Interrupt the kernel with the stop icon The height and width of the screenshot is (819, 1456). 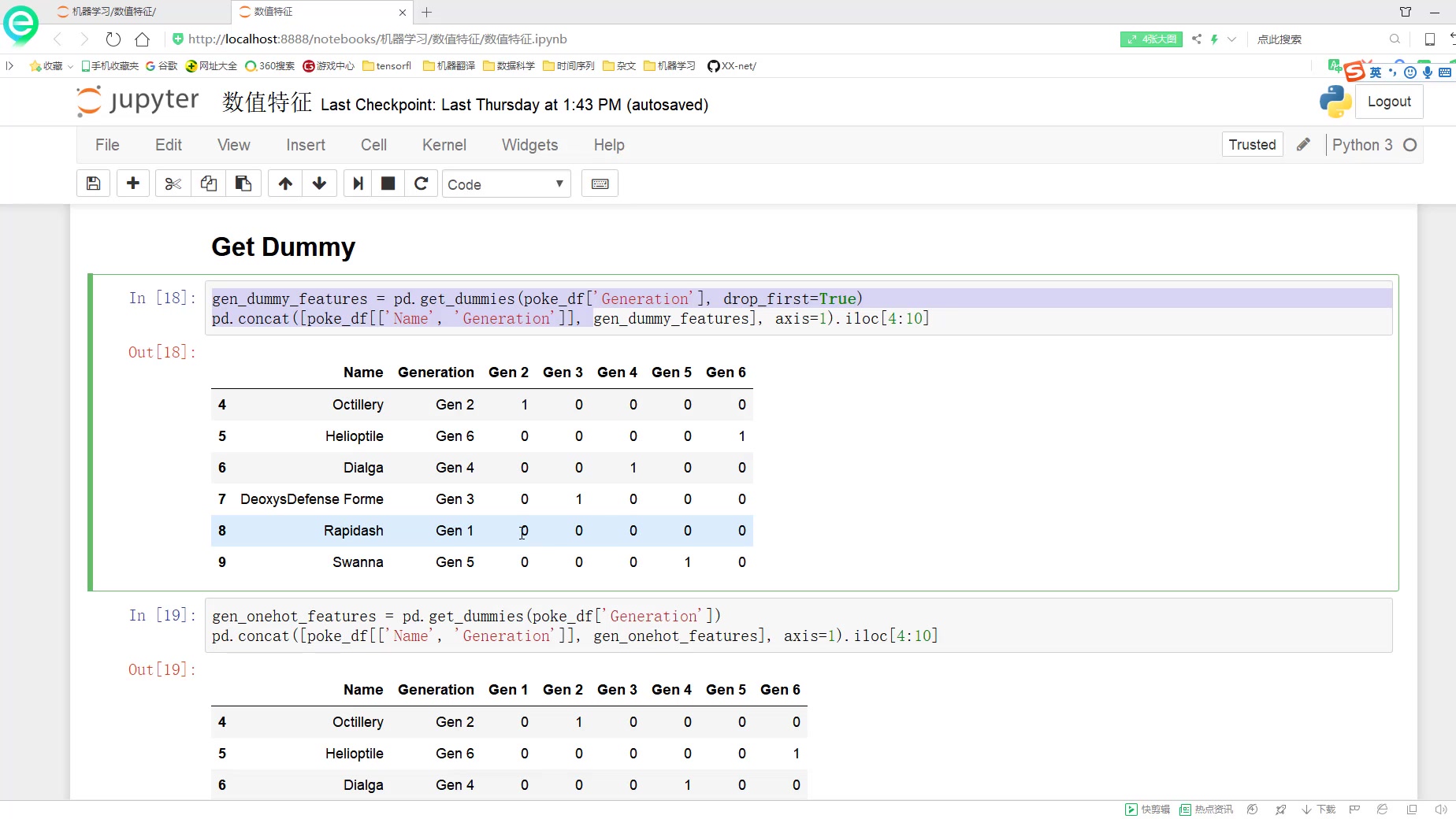(x=388, y=183)
